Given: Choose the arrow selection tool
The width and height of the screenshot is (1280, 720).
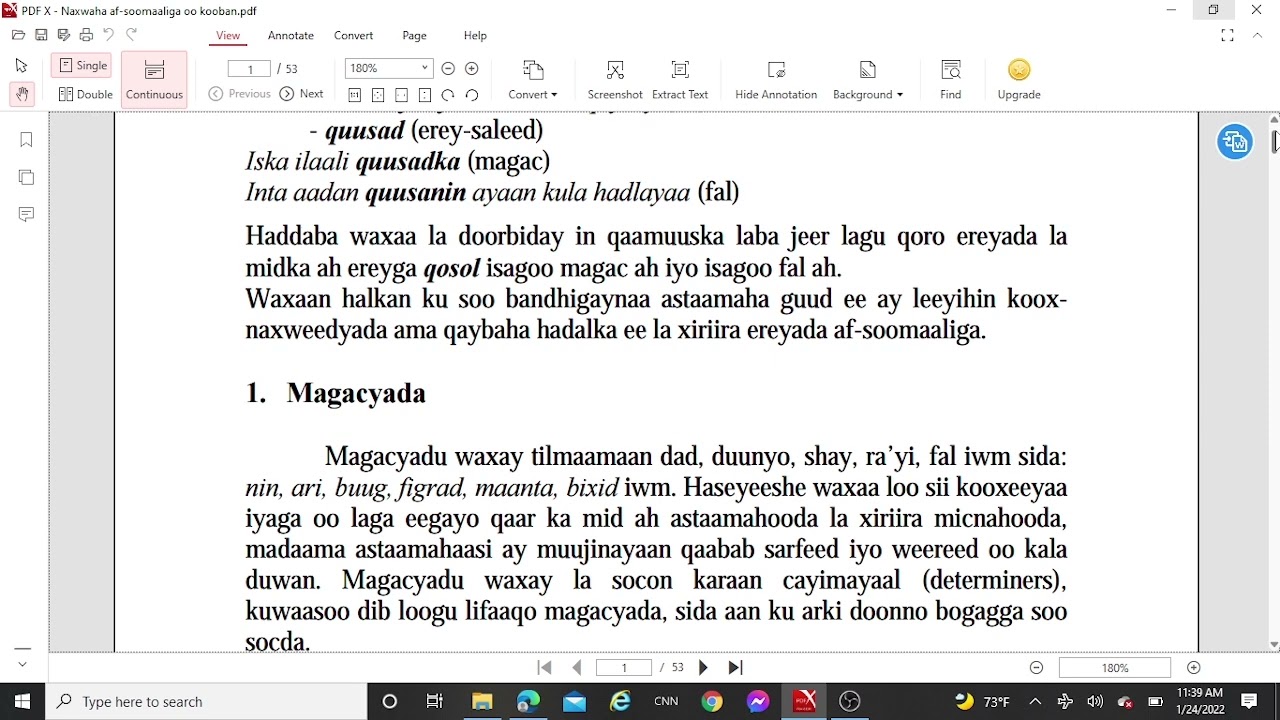Looking at the screenshot, I should (22, 66).
